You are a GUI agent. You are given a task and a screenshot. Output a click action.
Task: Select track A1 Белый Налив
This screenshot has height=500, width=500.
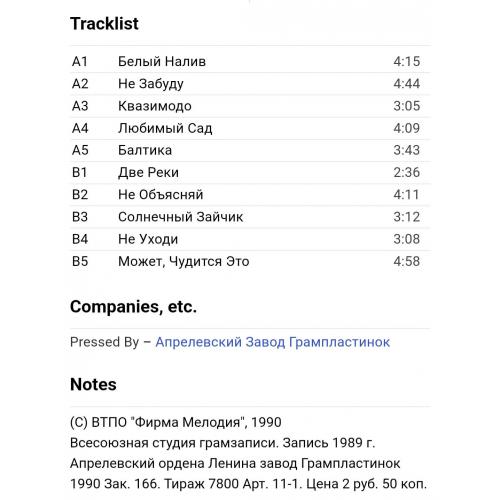tap(250, 61)
